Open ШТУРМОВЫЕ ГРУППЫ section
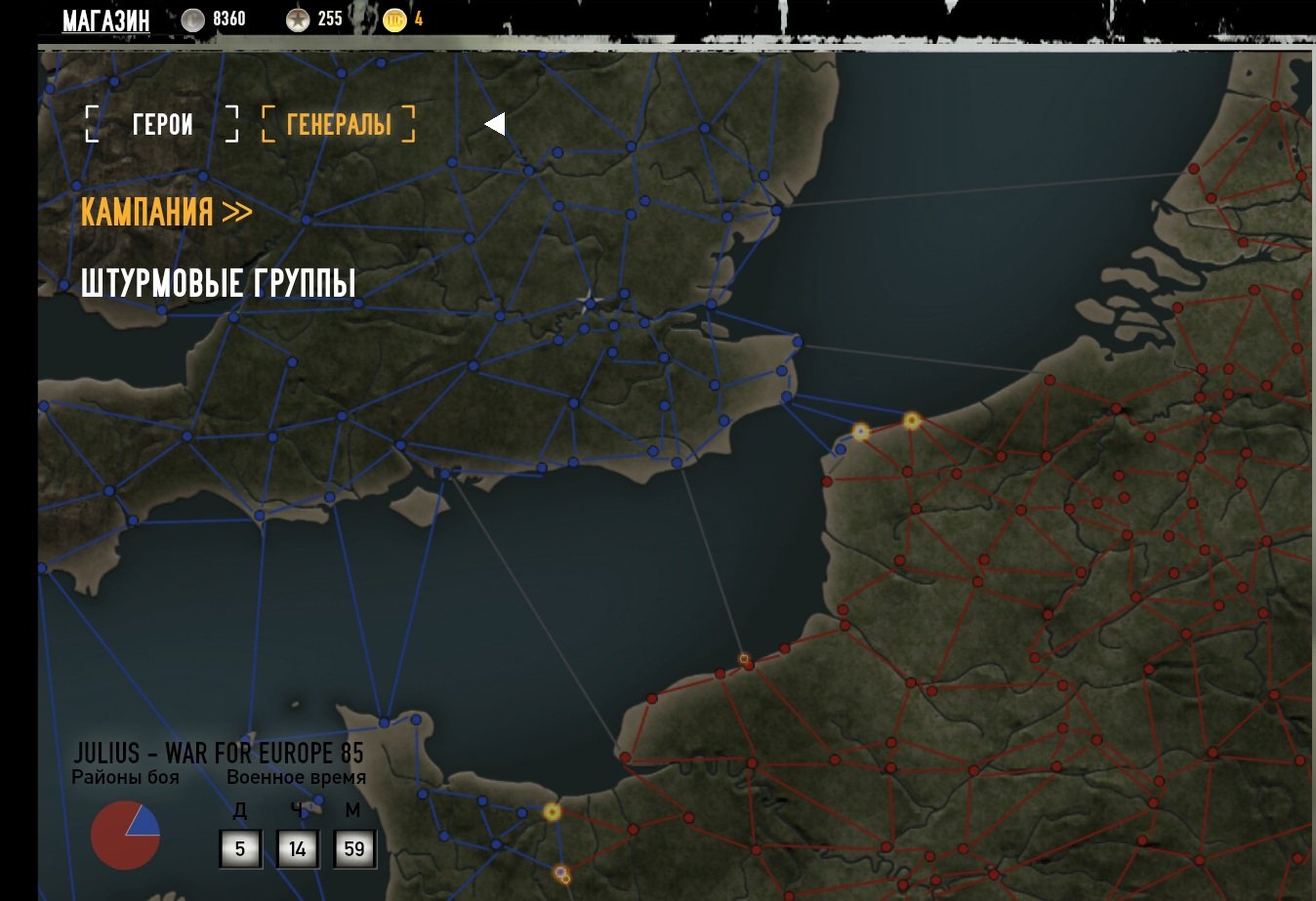The image size is (1316, 901). pos(219,283)
